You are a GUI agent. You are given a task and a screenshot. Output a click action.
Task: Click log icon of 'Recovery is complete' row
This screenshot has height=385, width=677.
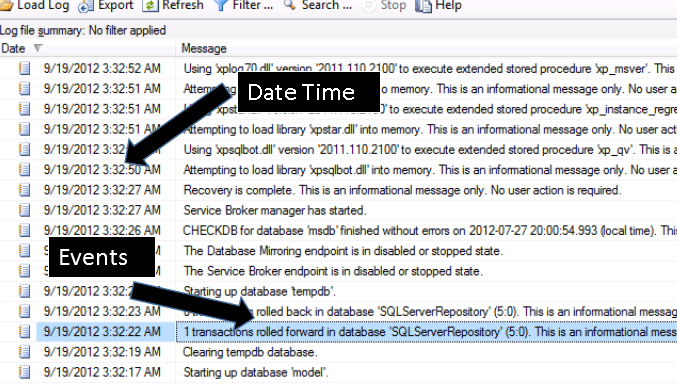[24, 190]
